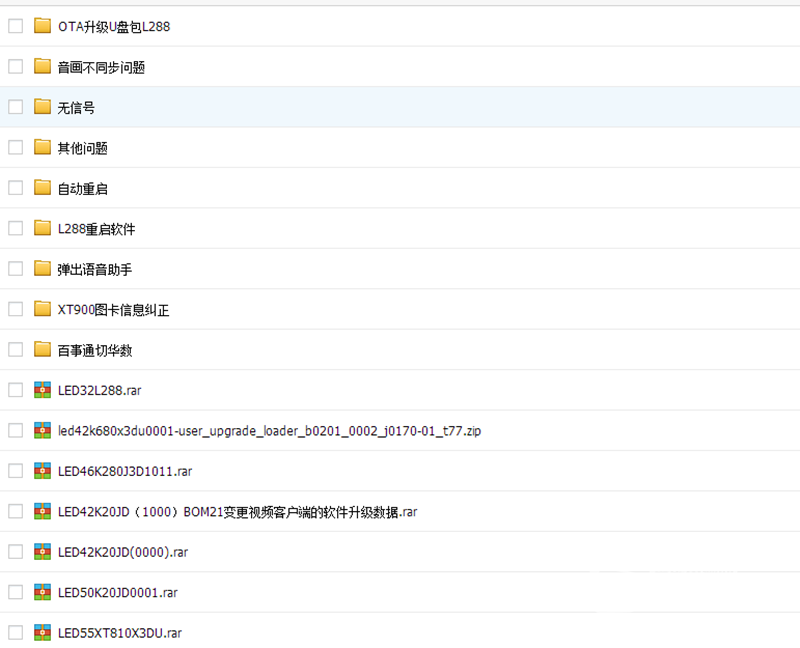Click folder icon beside 弹出语音助手
The width and height of the screenshot is (800, 648).
coord(42,268)
